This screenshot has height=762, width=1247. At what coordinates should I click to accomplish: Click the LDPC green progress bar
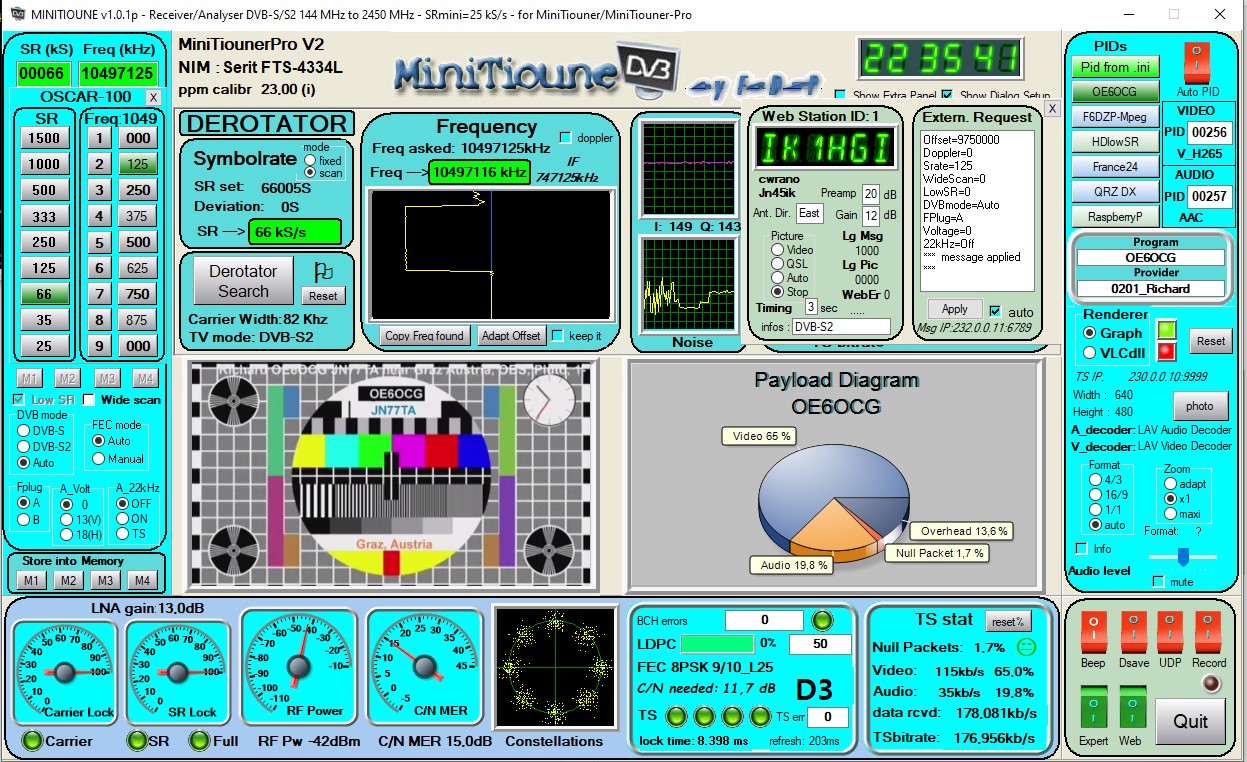pyautogui.click(x=716, y=644)
